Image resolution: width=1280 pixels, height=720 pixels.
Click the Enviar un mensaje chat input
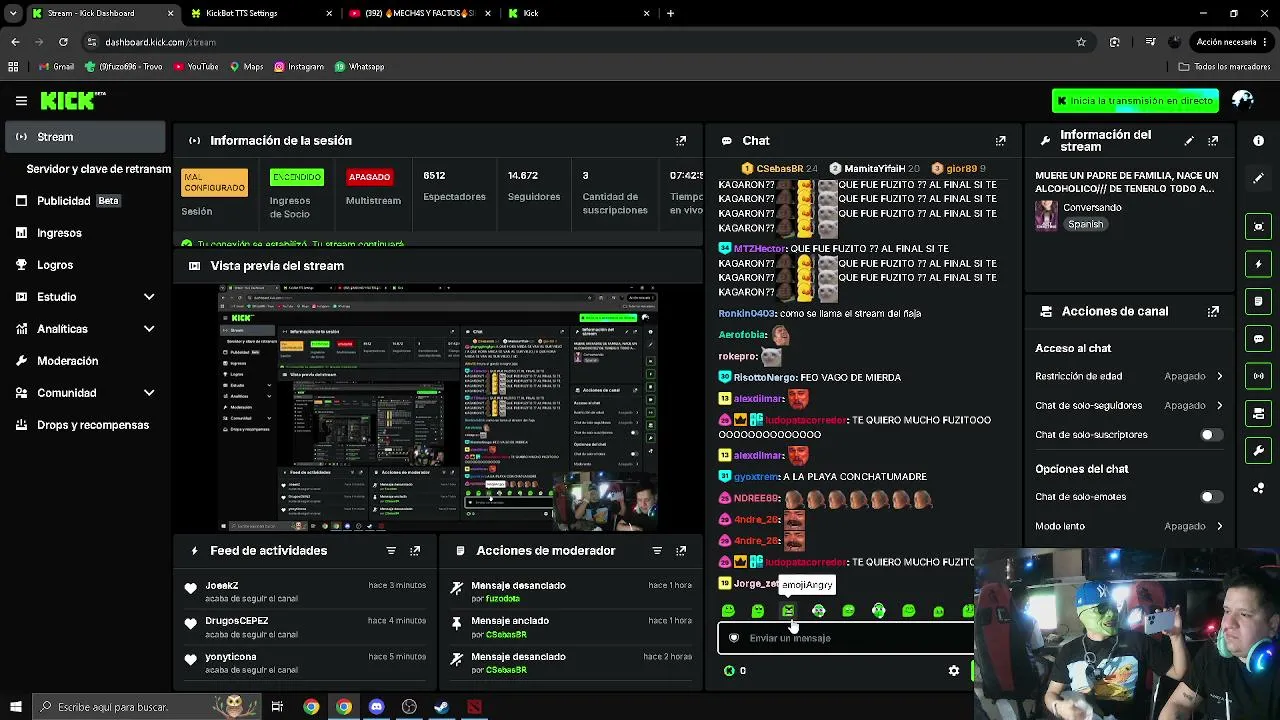click(x=846, y=638)
